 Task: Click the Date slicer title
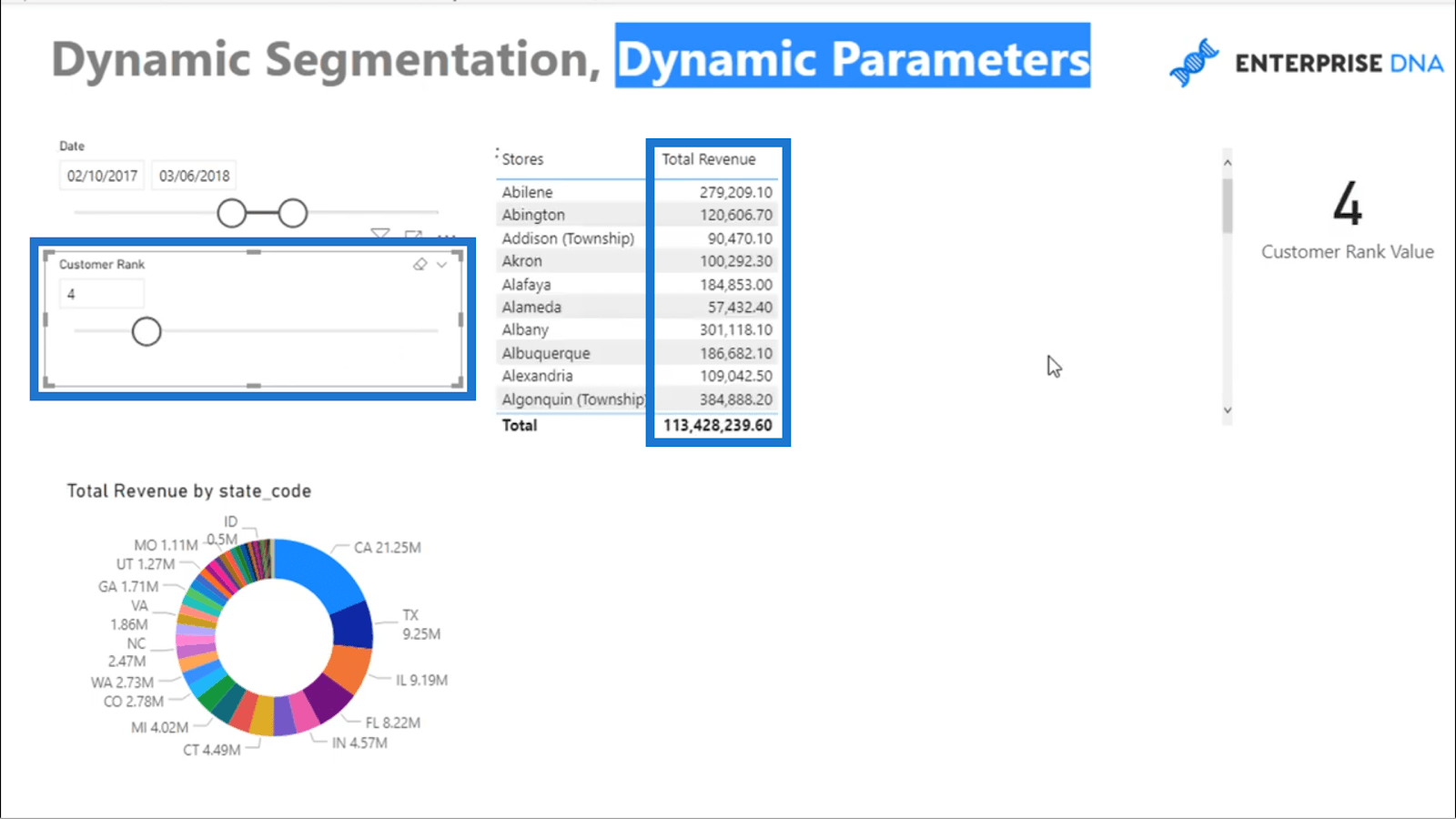tap(72, 146)
